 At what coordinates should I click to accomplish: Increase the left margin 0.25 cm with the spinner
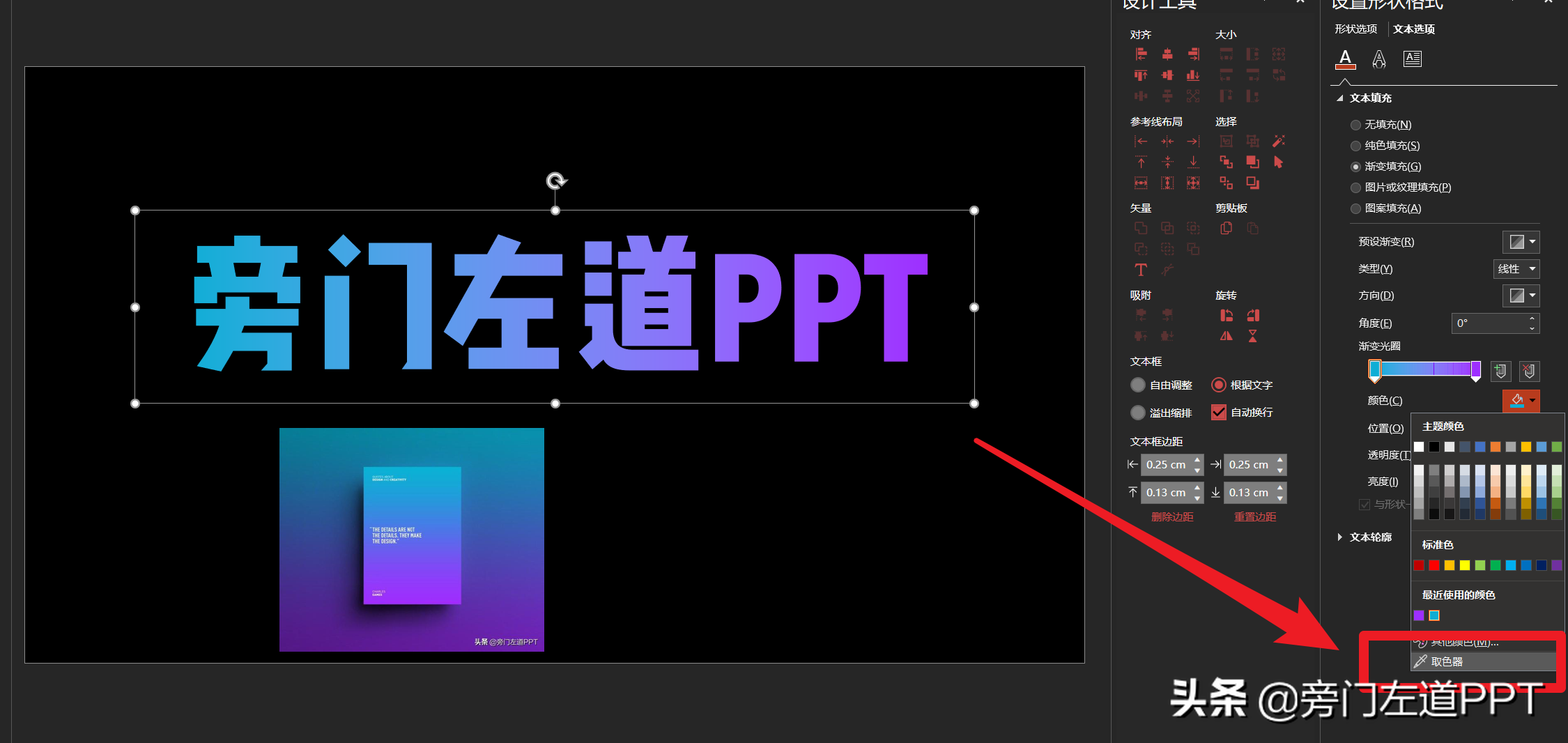click(1197, 460)
